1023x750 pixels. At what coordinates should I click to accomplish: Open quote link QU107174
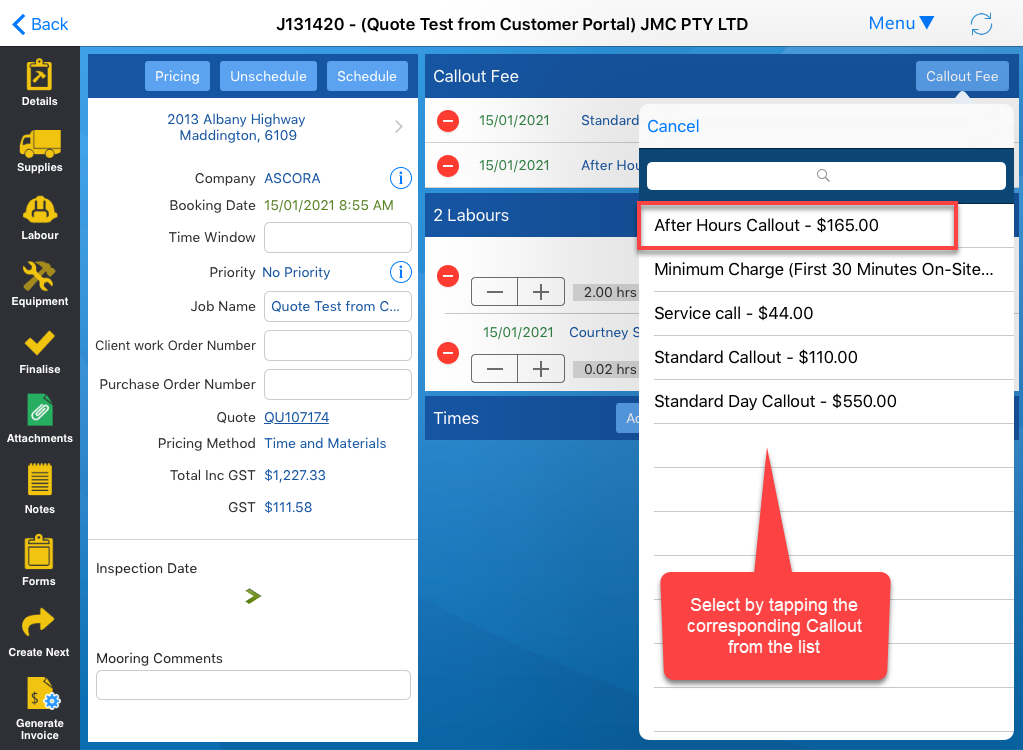coord(296,417)
